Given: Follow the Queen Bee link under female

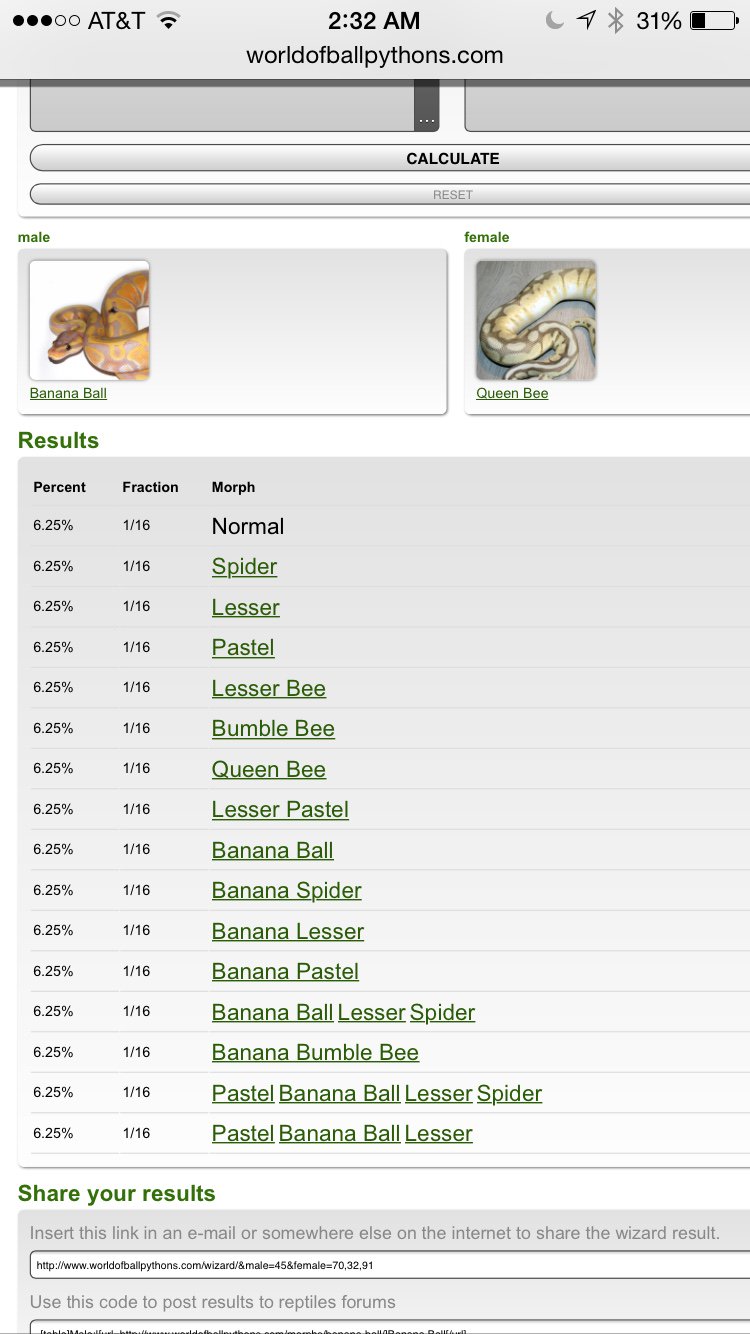Looking at the screenshot, I should [x=512, y=393].
